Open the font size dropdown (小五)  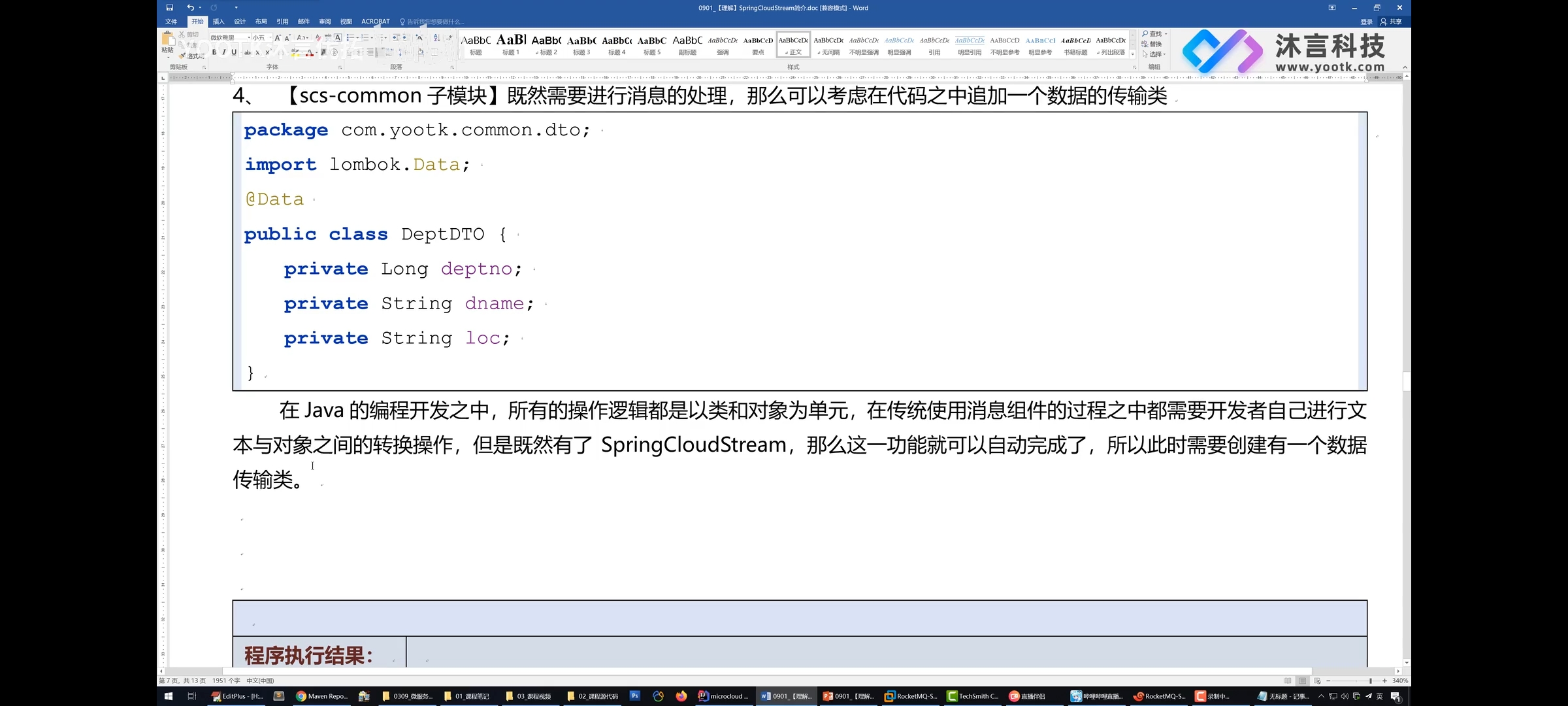tap(270, 38)
